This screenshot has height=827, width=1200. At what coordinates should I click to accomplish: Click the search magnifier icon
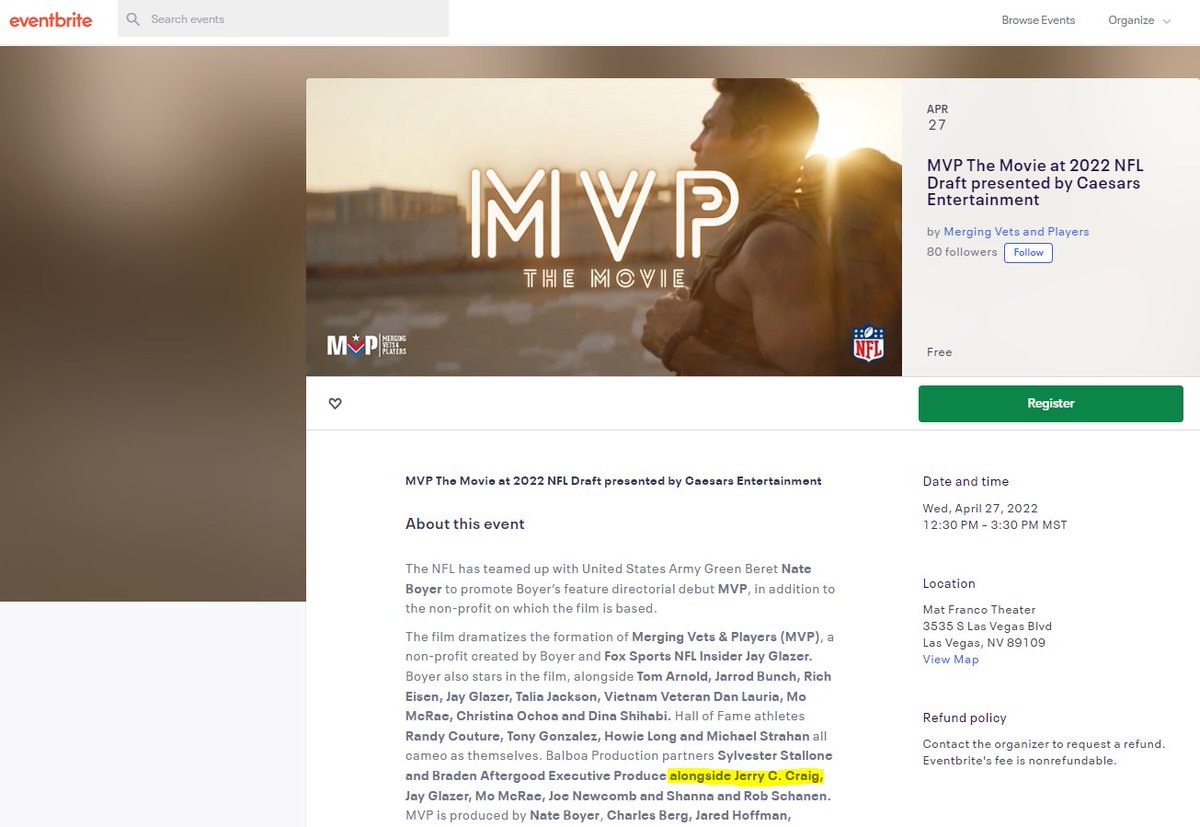133,19
